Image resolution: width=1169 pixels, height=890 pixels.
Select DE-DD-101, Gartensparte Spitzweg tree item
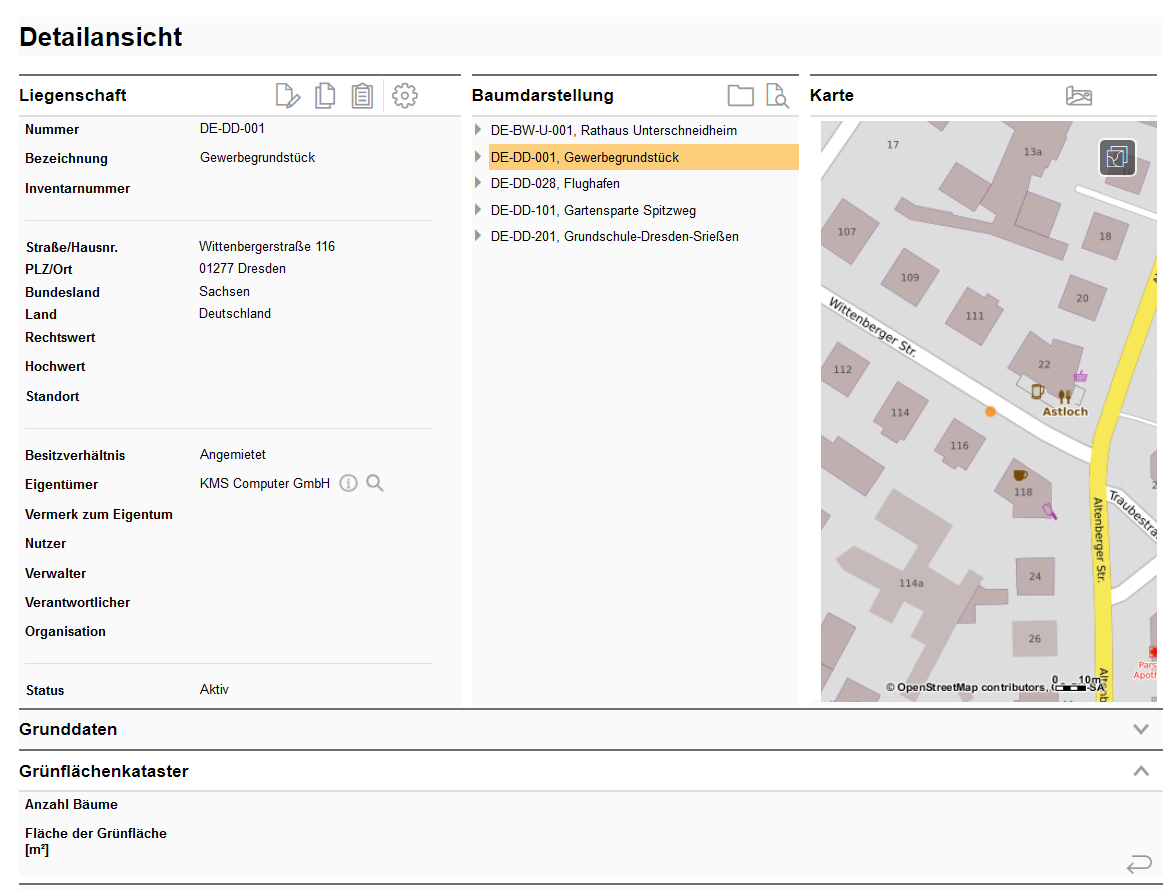[593, 210]
